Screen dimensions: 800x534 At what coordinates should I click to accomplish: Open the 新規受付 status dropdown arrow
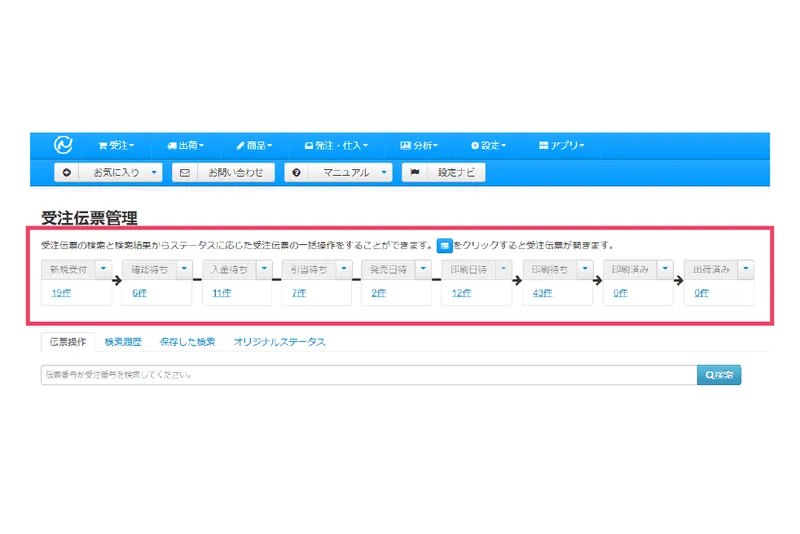tap(104, 269)
